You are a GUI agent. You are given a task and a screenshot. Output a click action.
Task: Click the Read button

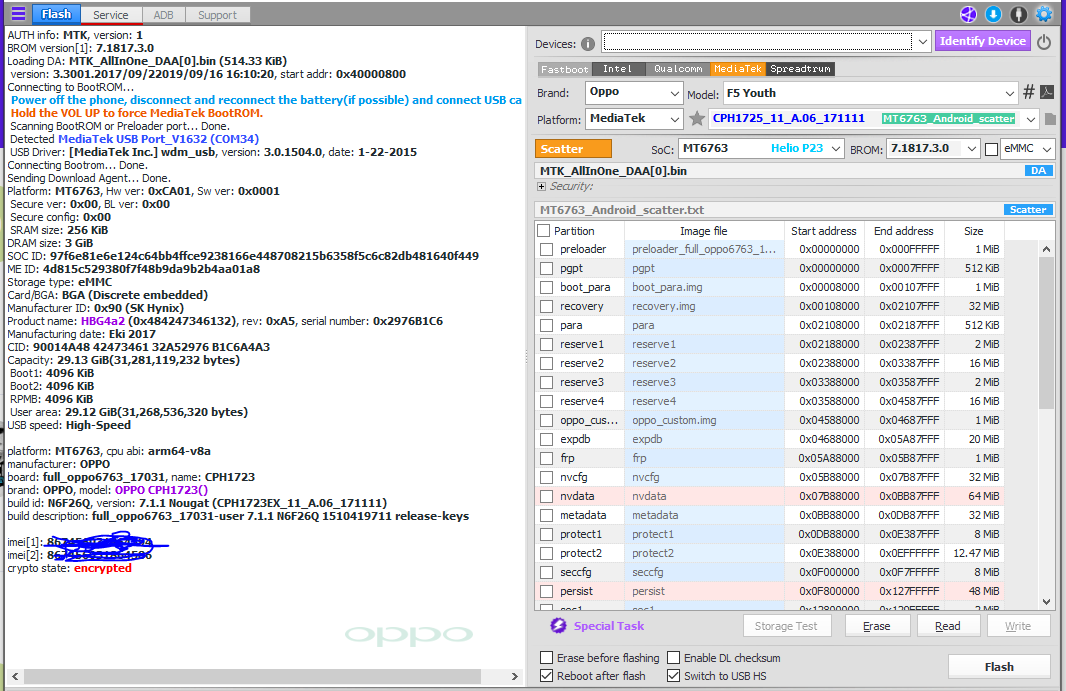[948, 626]
